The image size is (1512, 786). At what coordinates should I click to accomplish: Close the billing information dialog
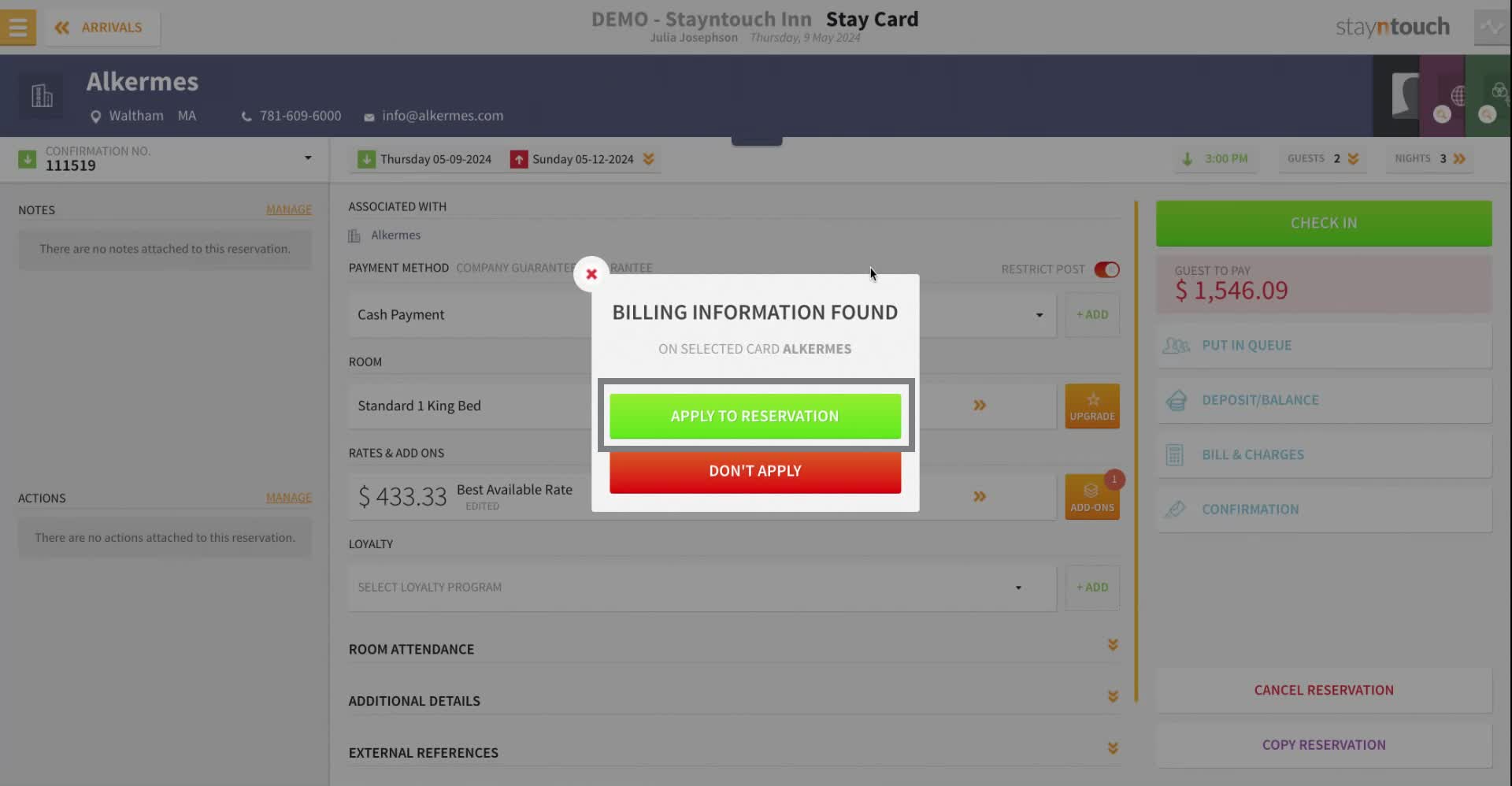tap(591, 274)
